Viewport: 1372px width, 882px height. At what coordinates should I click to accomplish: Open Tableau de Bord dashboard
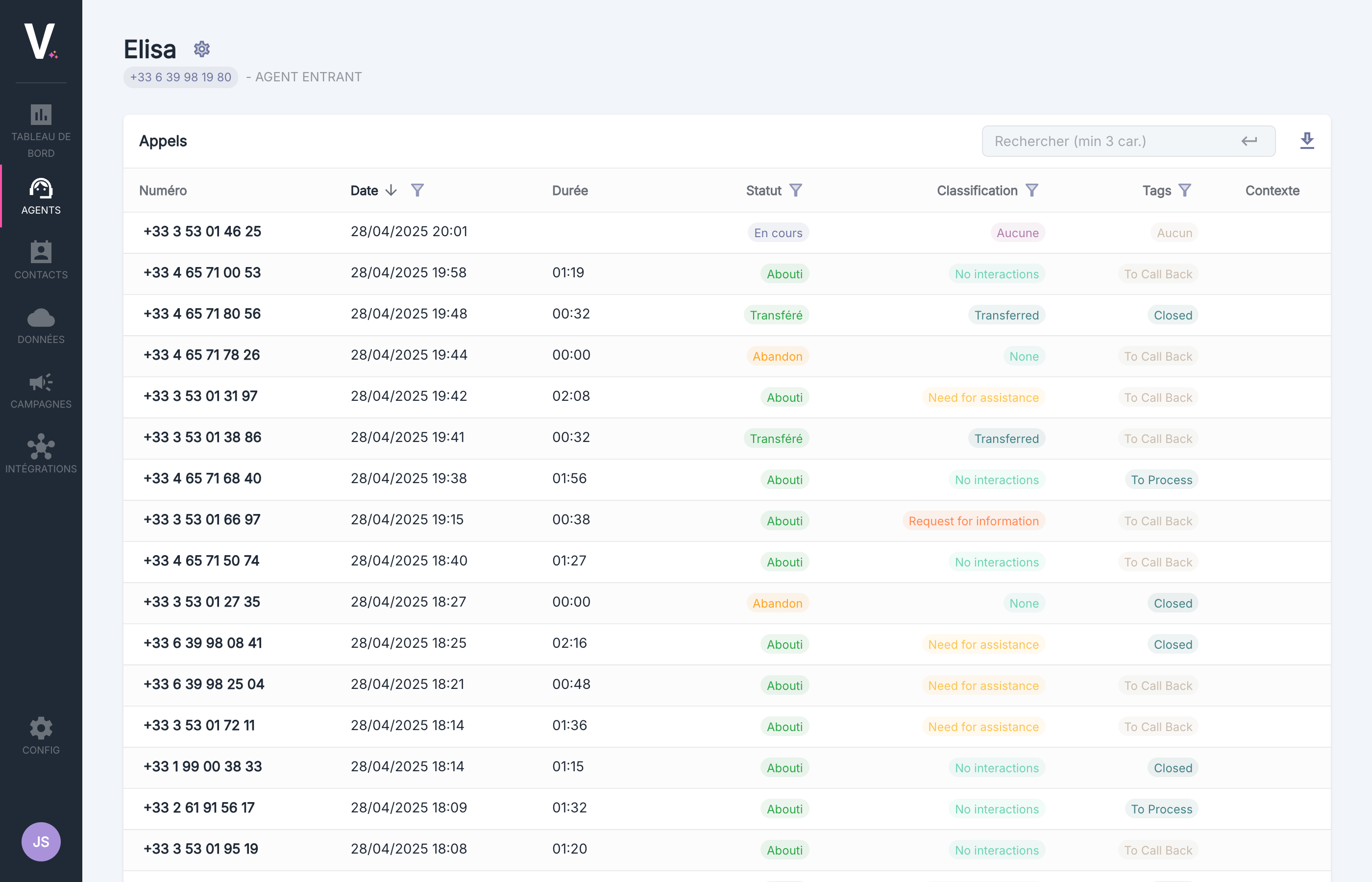[x=41, y=129]
